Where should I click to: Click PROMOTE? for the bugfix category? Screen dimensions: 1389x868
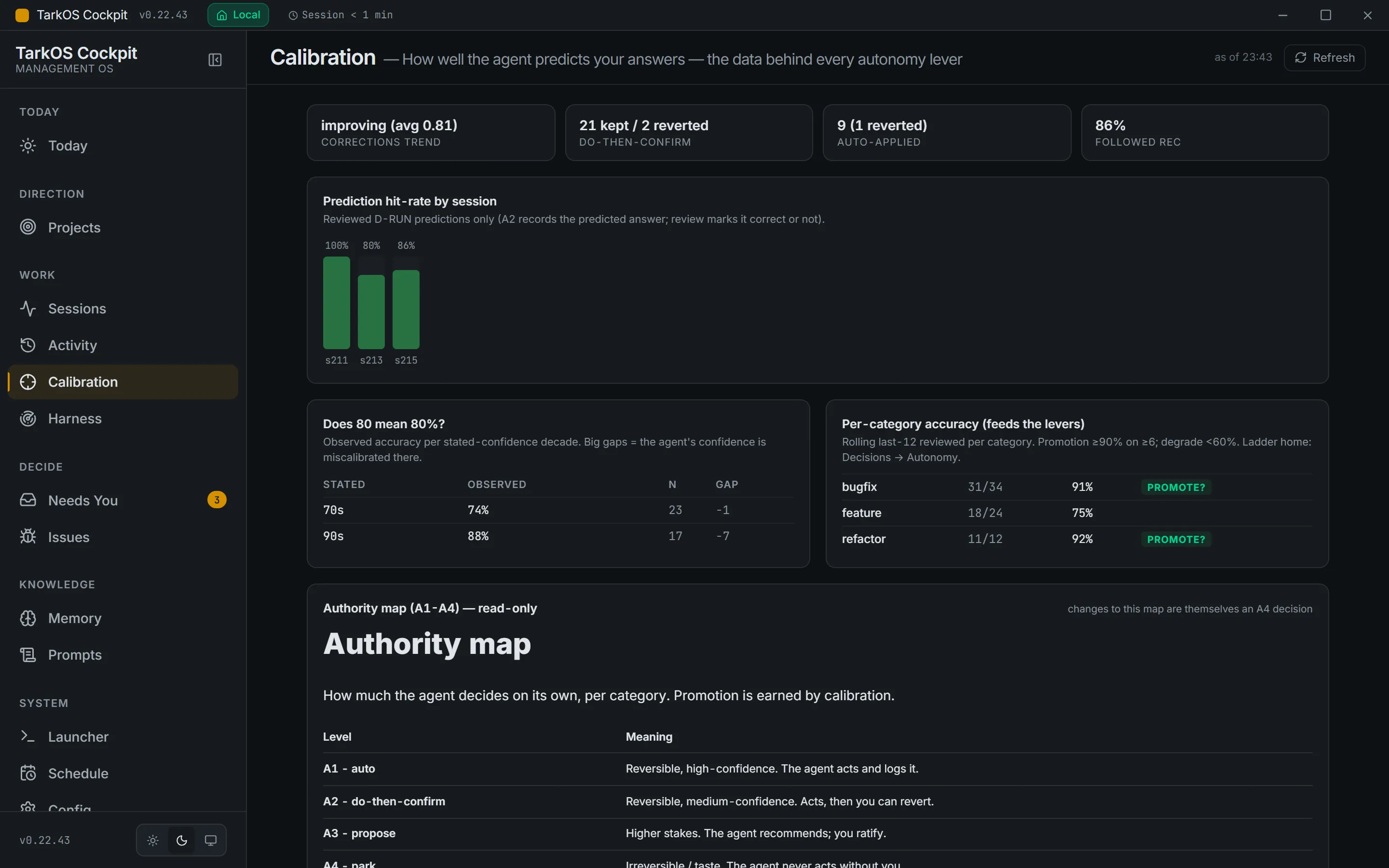(1175, 488)
